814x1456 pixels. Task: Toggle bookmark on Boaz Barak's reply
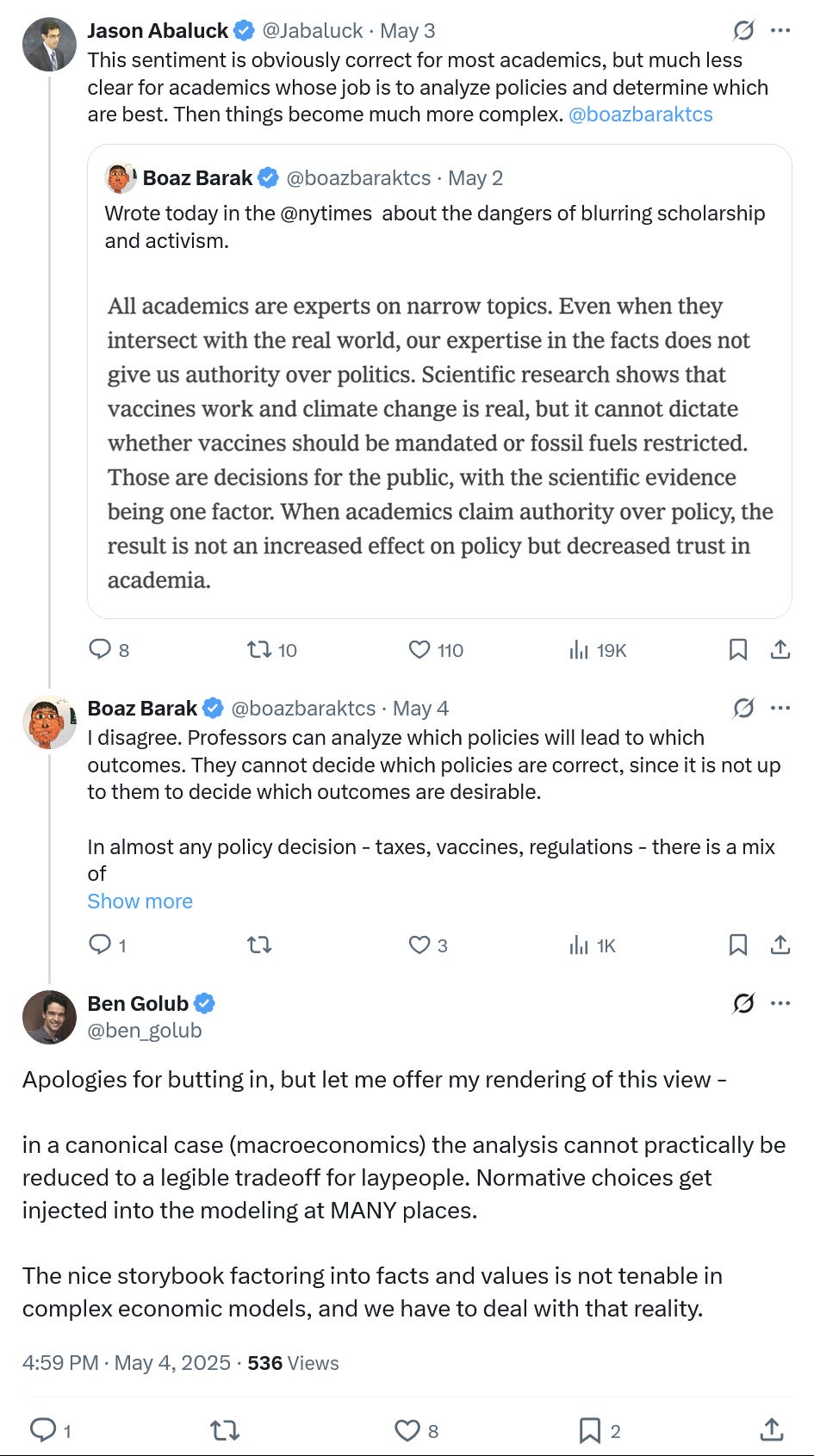[738, 945]
